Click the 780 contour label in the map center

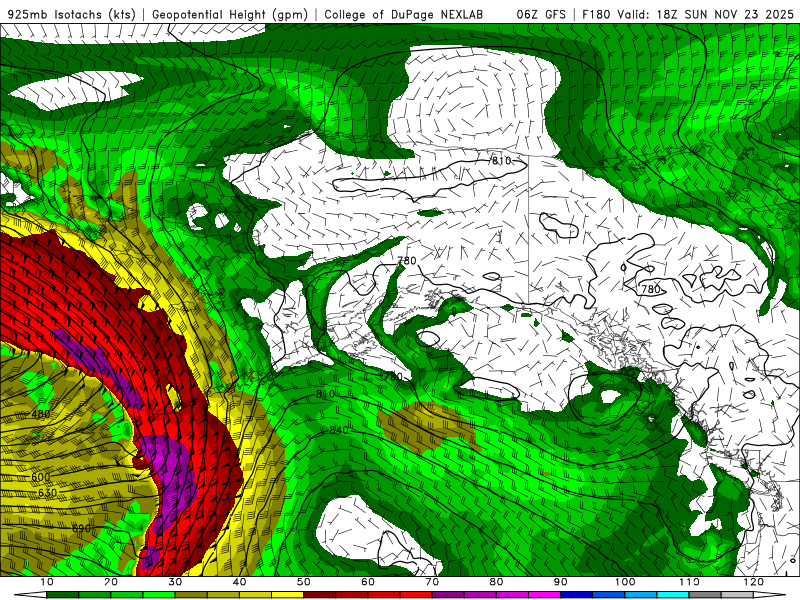click(x=407, y=260)
